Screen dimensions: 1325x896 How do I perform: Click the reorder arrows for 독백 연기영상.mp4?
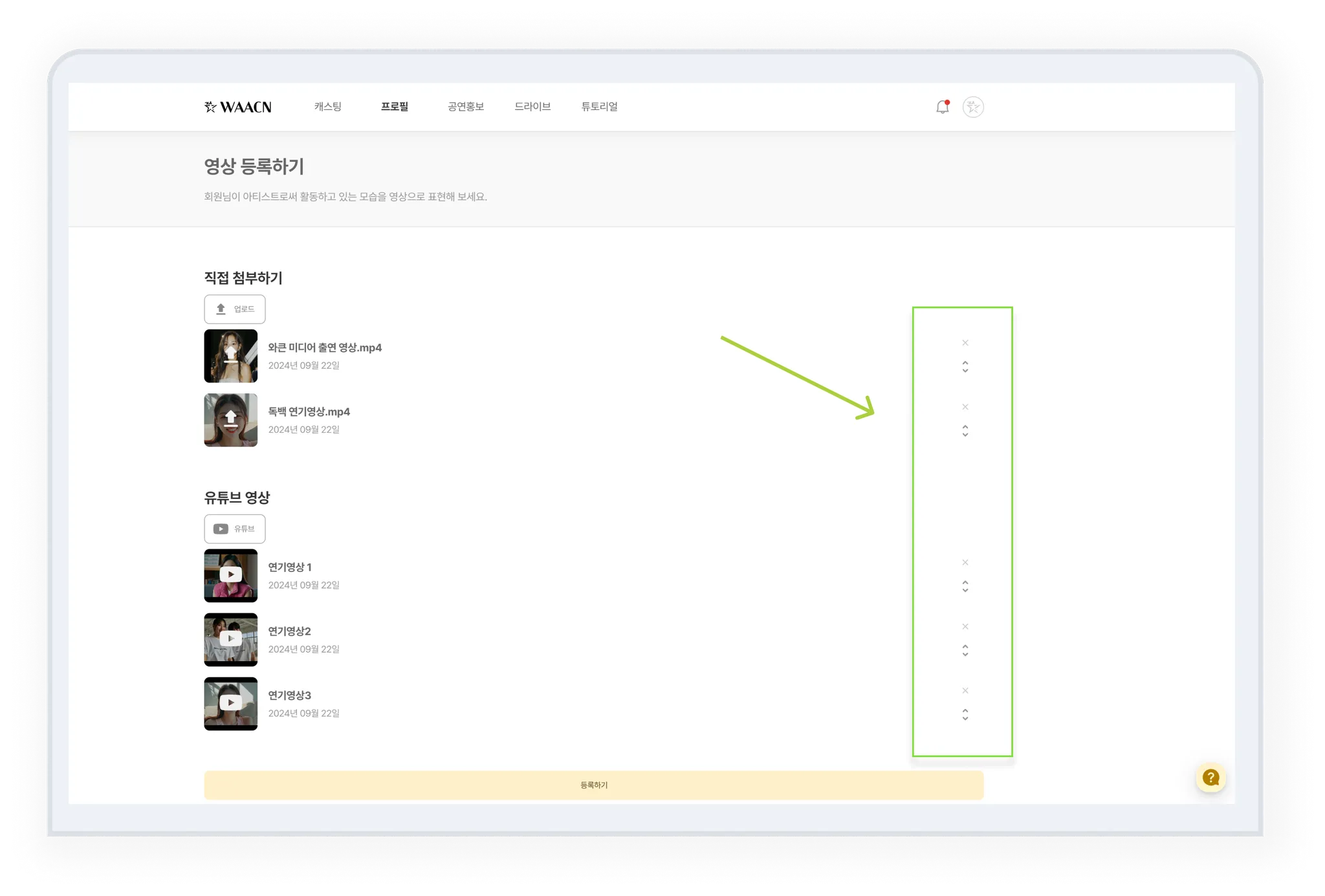click(x=965, y=431)
